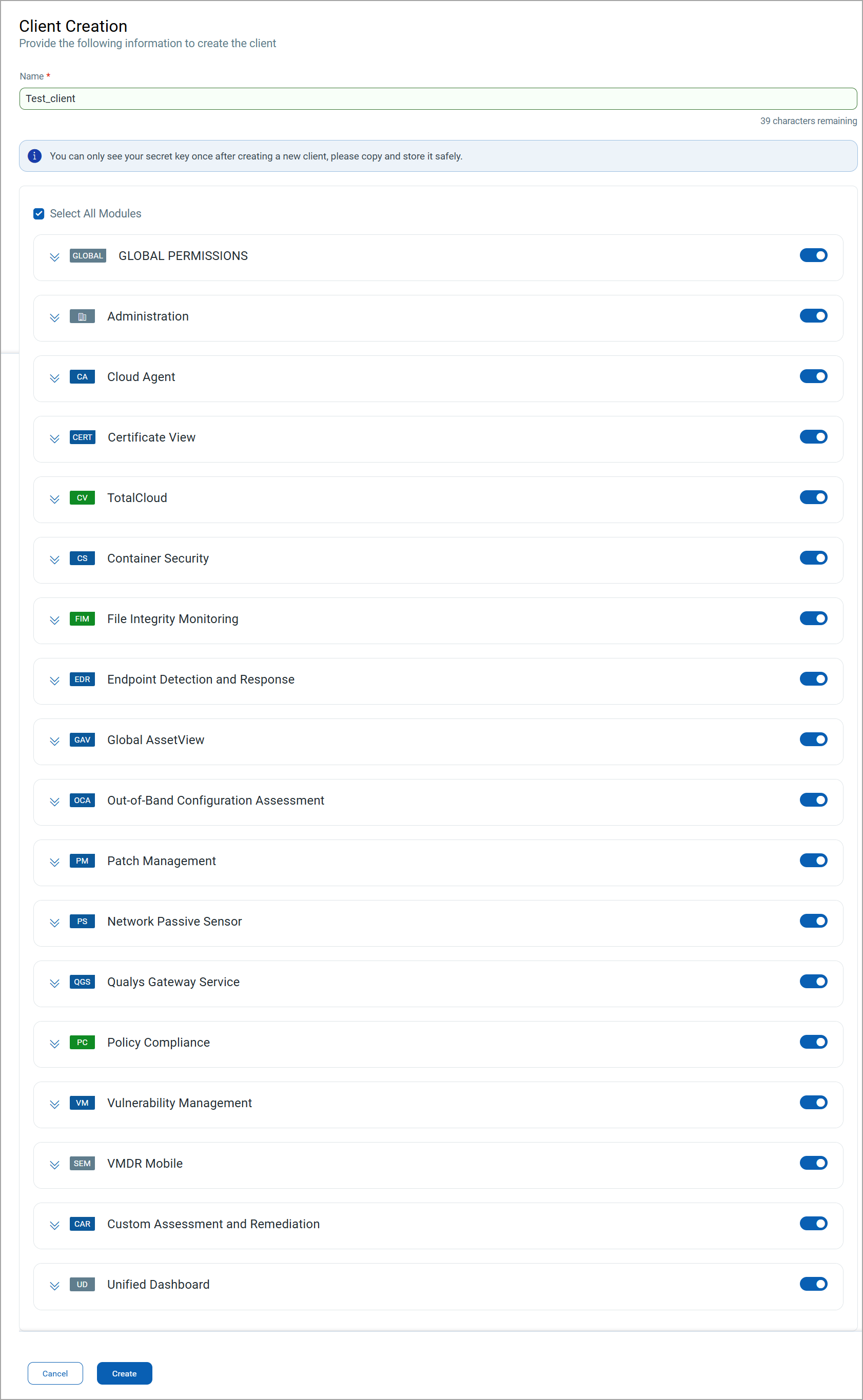This screenshot has height=1400, width=863.
Task: Expand Qualys Gateway Service permissions
Action: (54, 983)
